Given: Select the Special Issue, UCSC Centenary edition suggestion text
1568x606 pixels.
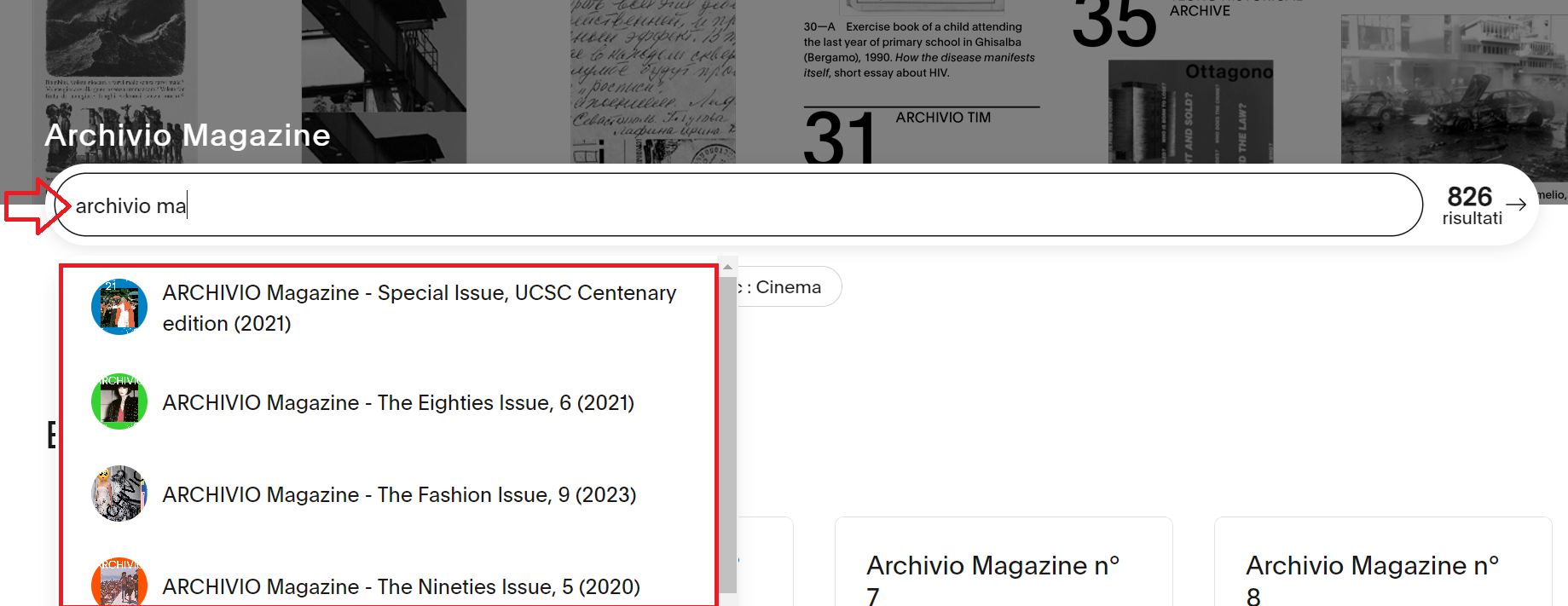Looking at the screenshot, I should click(x=419, y=308).
